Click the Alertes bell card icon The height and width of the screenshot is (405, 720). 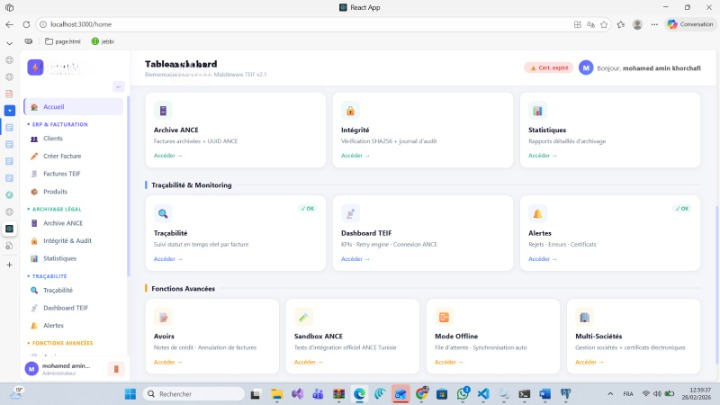(x=537, y=213)
